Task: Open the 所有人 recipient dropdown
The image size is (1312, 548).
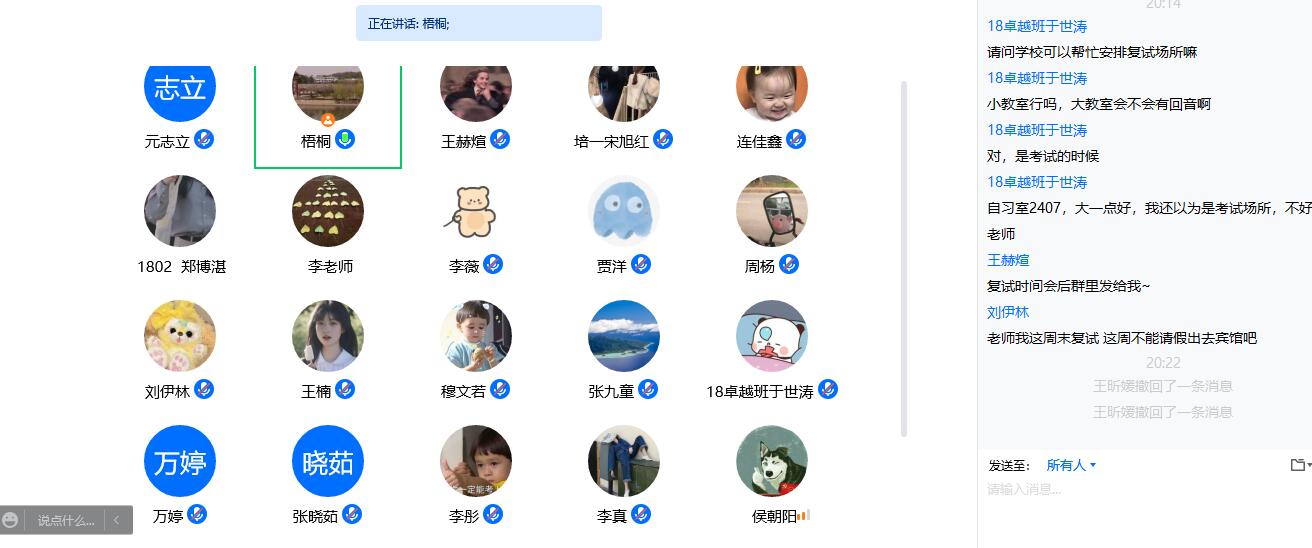Action: 1071,465
